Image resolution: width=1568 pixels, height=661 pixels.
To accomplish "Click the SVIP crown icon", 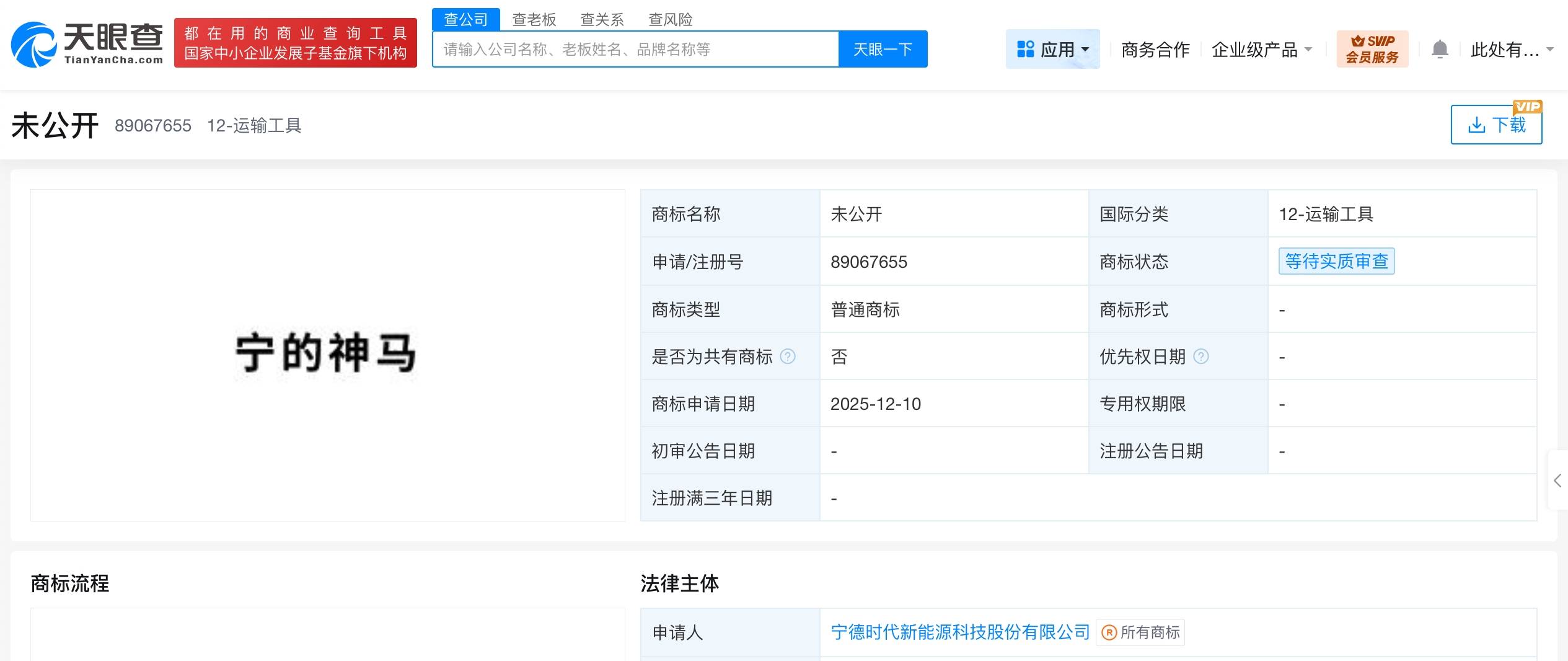I will pos(1358,42).
